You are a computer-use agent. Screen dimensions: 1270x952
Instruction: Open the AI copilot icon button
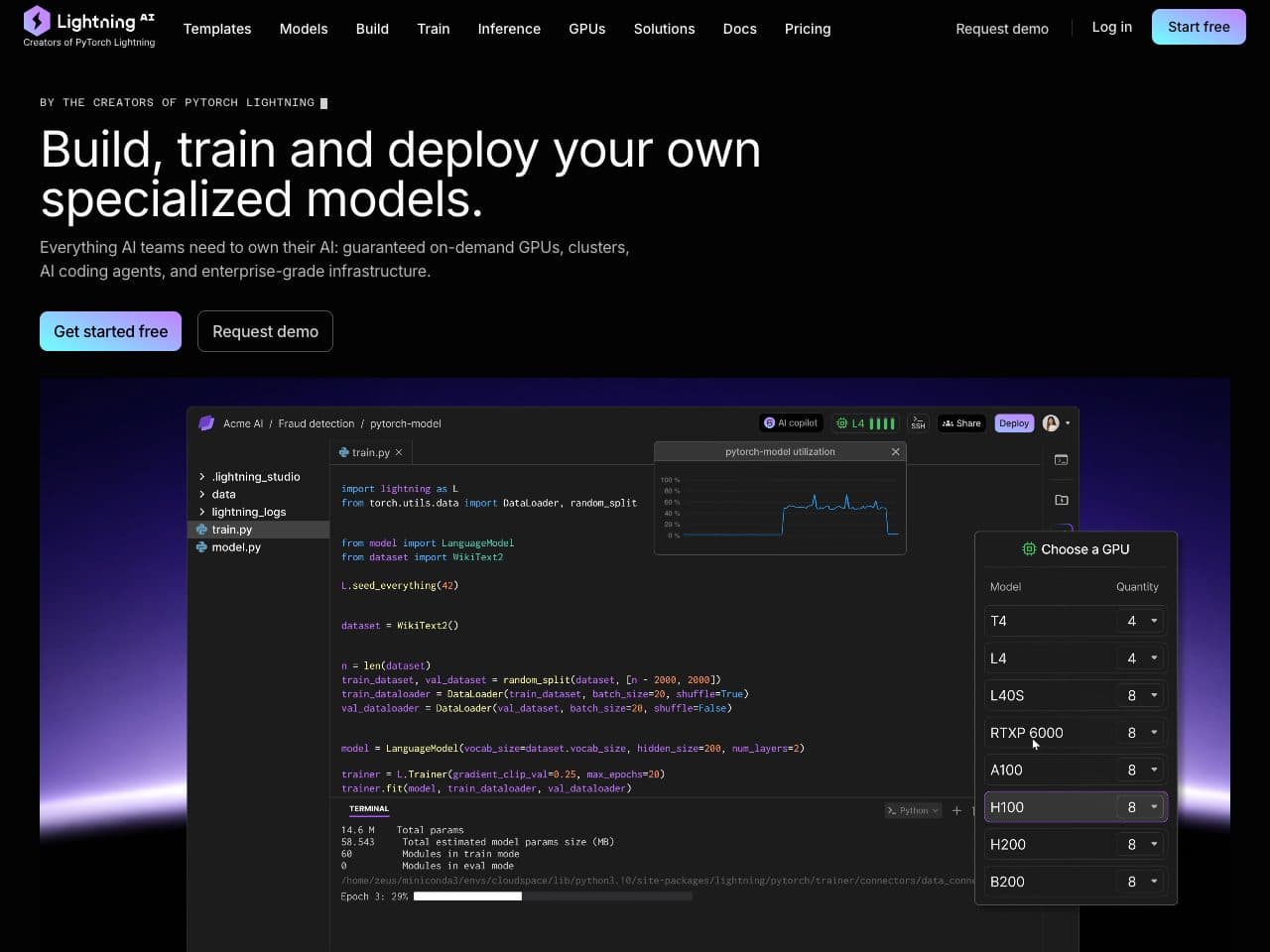pos(791,423)
